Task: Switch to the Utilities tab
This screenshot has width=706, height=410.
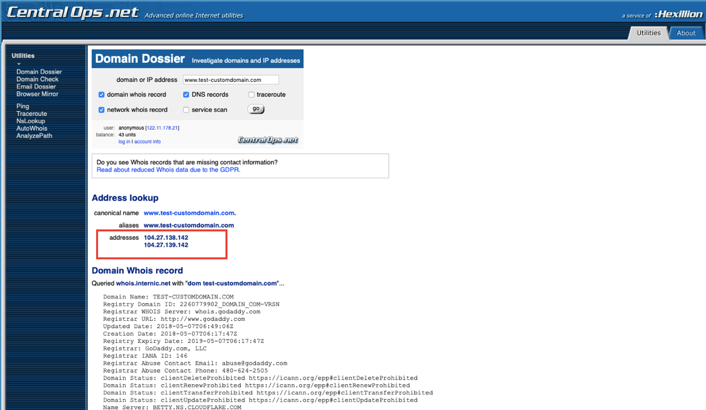Action: (x=648, y=33)
